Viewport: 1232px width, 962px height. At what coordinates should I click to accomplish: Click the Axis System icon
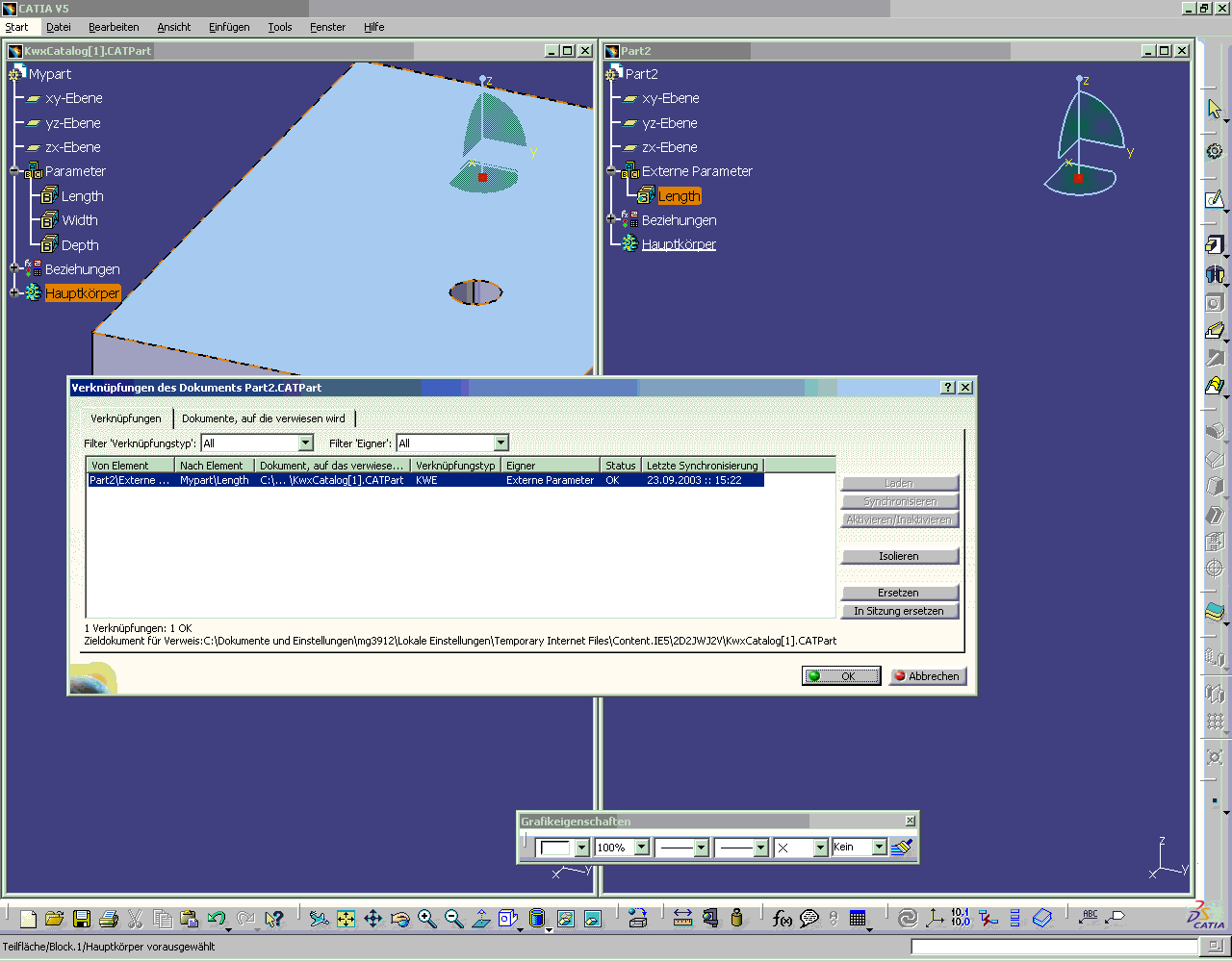coord(934,919)
